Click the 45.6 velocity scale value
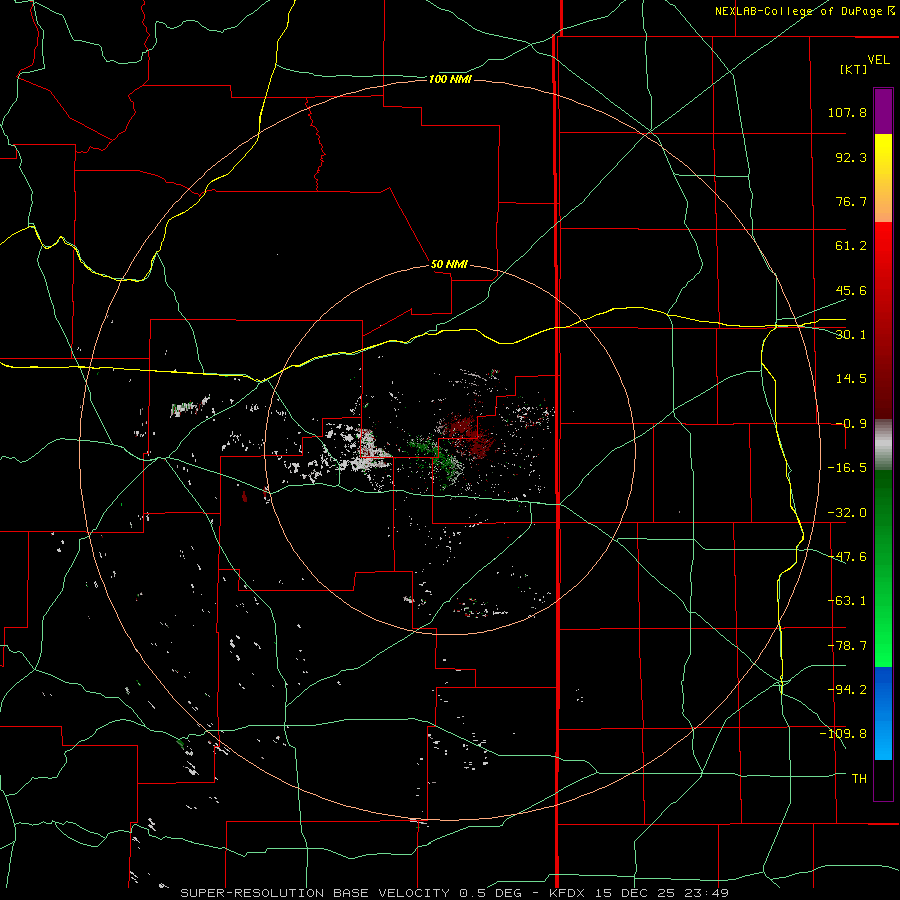Screen dimensions: 900x900 [851, 290]
